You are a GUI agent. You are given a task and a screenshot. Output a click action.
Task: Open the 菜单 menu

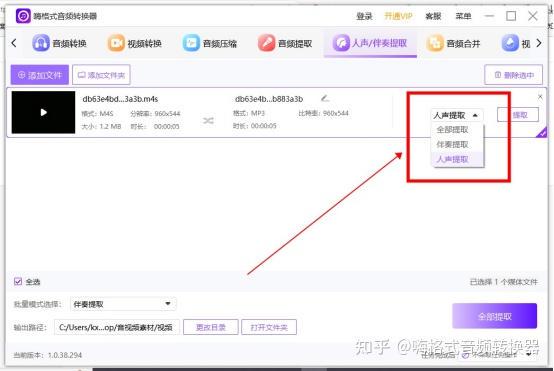pyautogui.click(x=463, y=16)
